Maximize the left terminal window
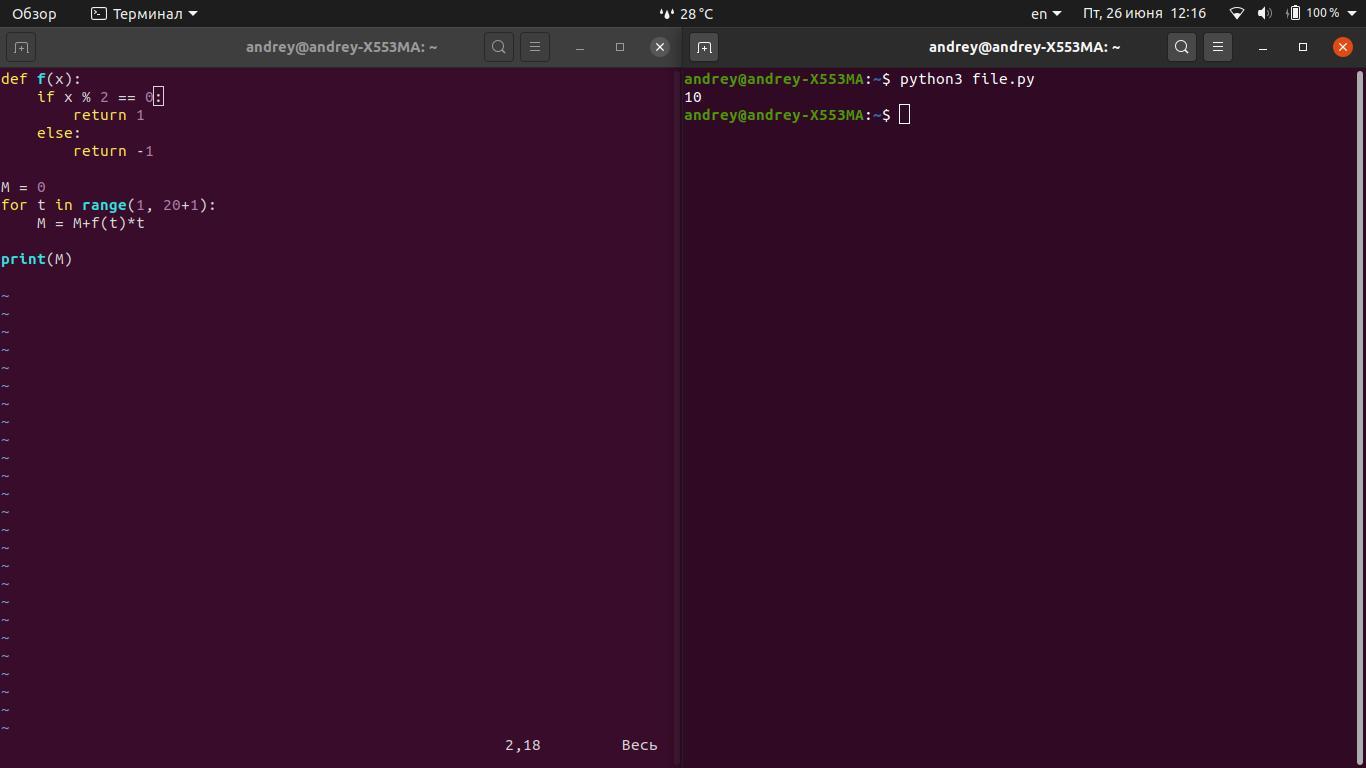This screenshot has width=1366, height=768. 620,47
